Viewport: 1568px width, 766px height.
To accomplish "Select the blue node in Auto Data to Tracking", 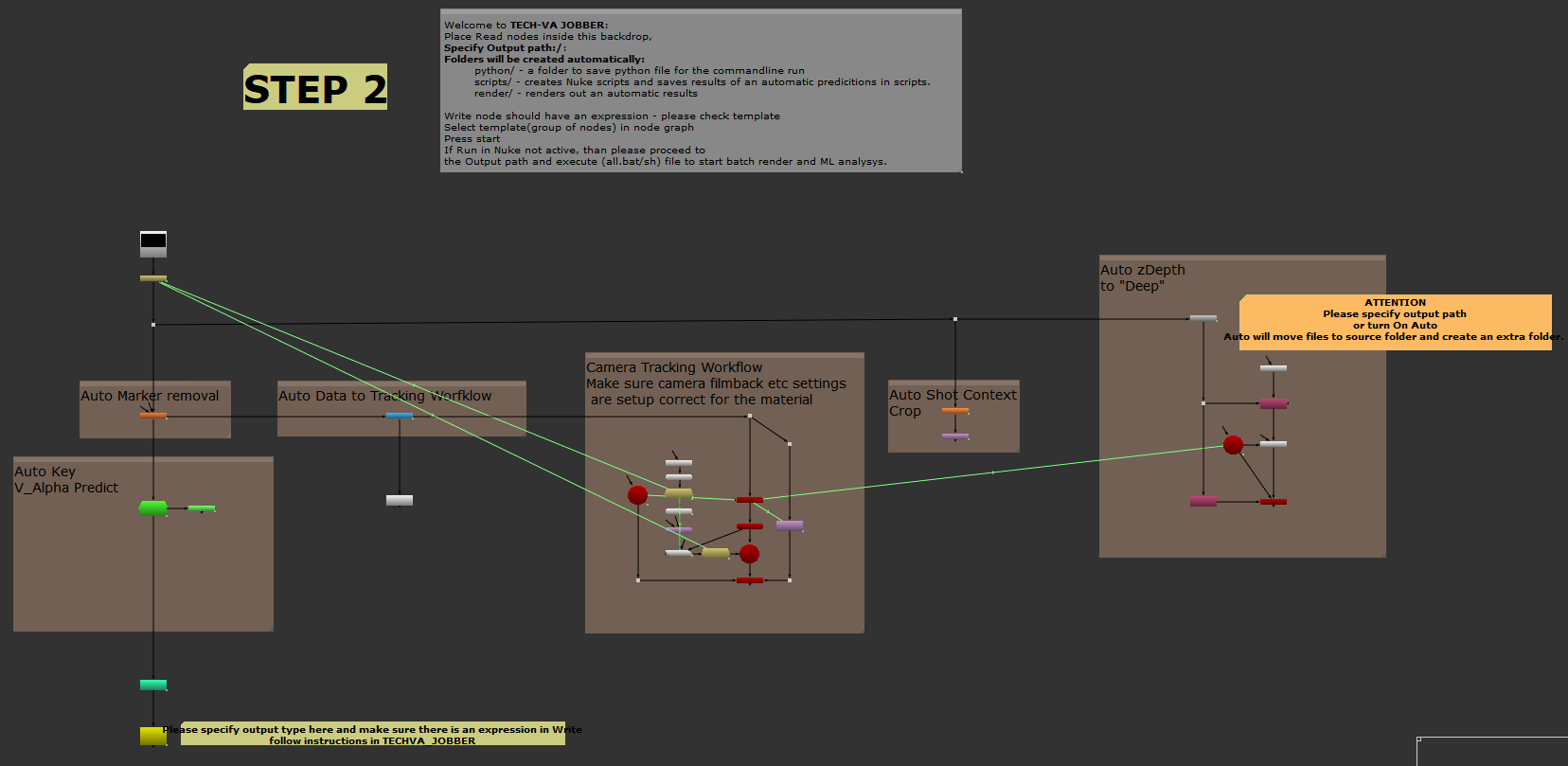I will click(x=400, y=415).
